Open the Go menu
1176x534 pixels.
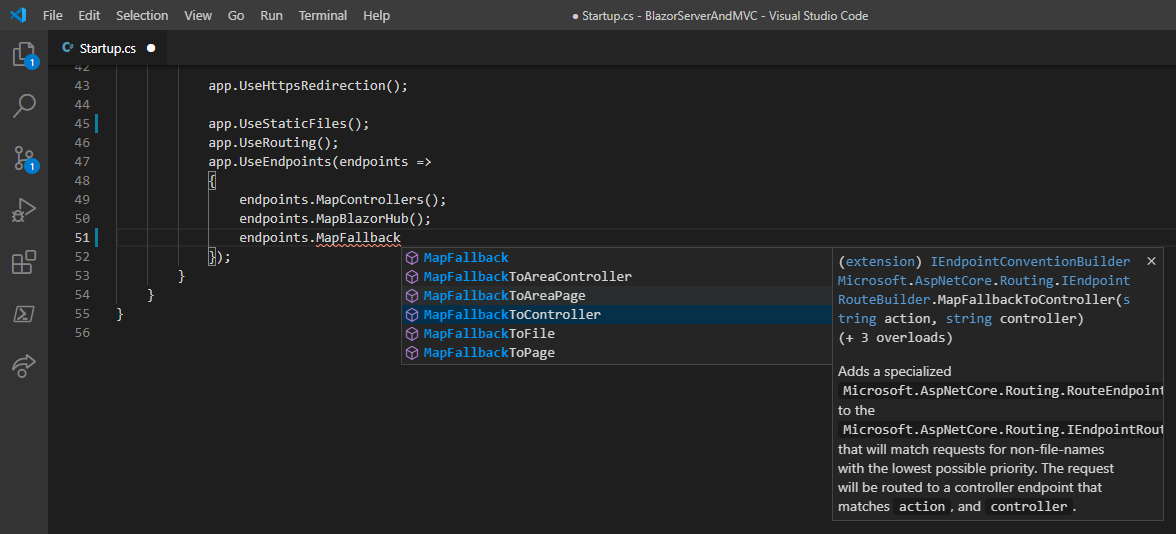tap(236, 15)
